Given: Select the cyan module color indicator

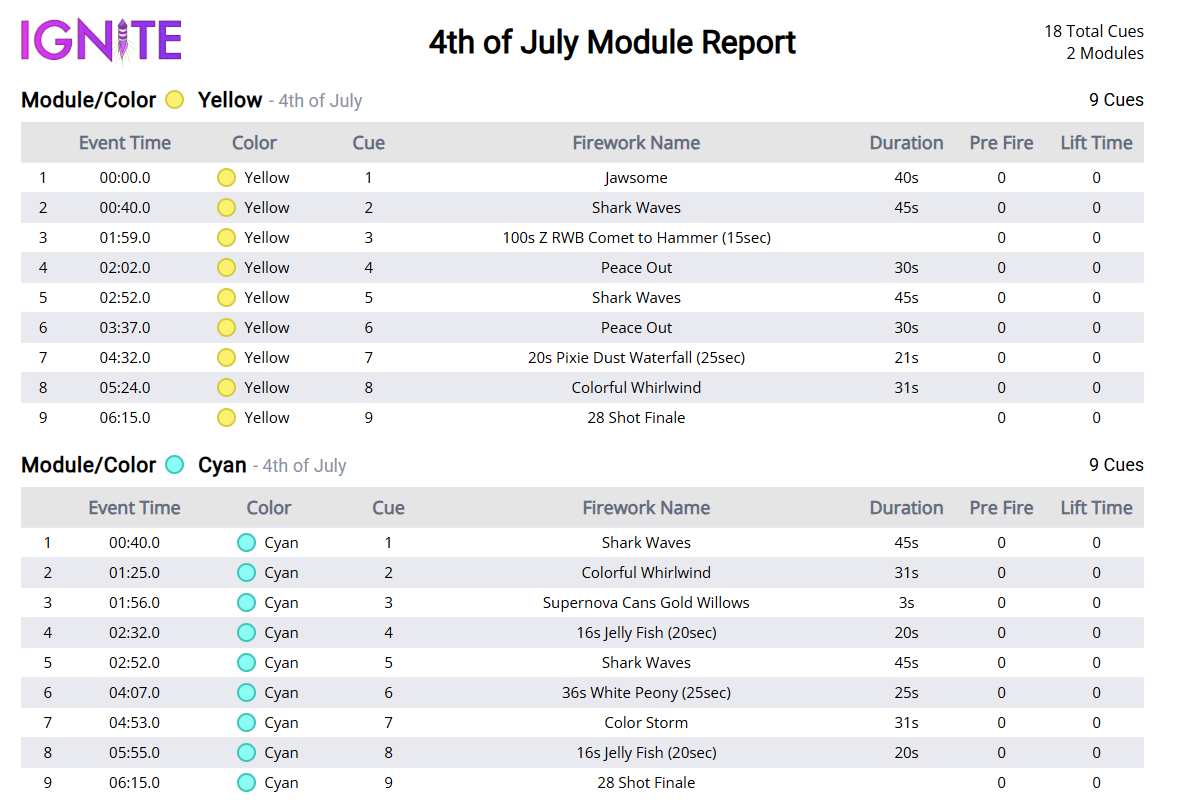Looking at the screenshot, I should click(x=174, y=465).
